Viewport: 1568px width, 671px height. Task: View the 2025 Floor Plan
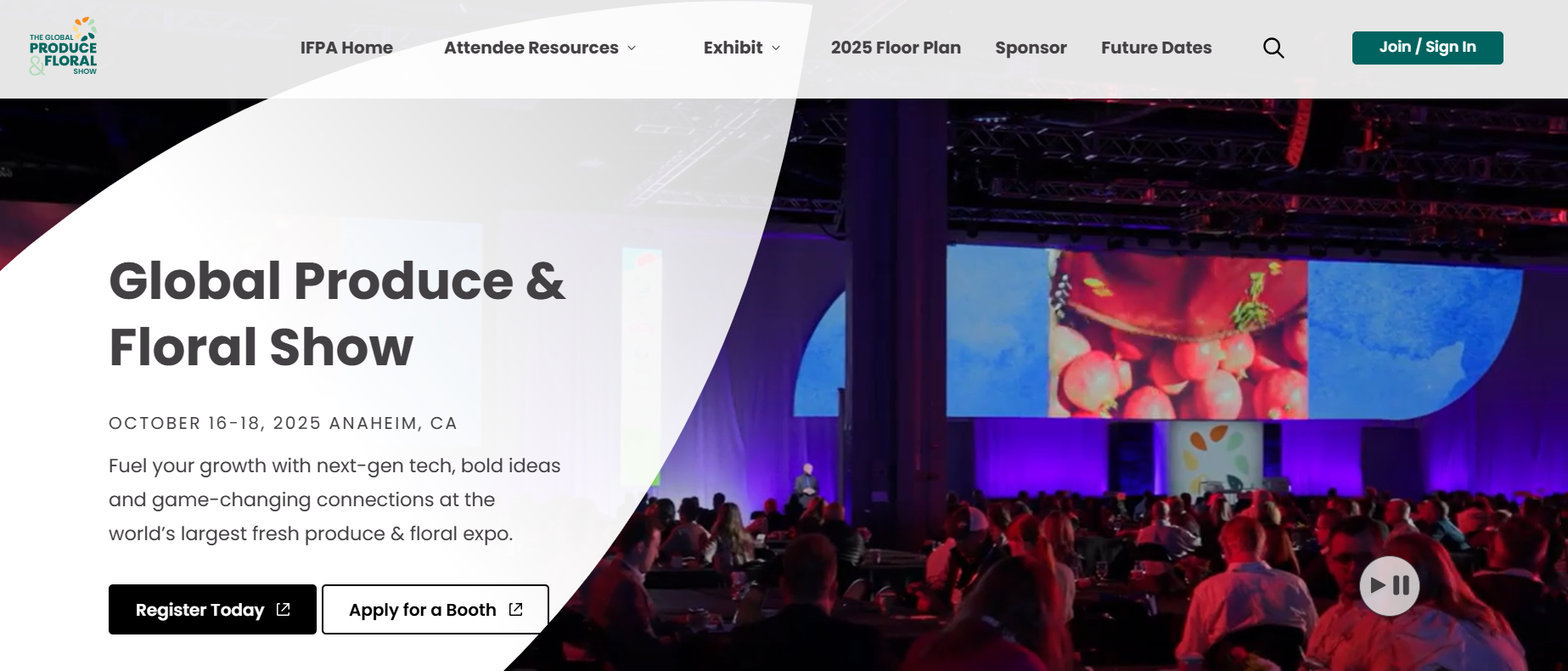click(x=896, y=48)
